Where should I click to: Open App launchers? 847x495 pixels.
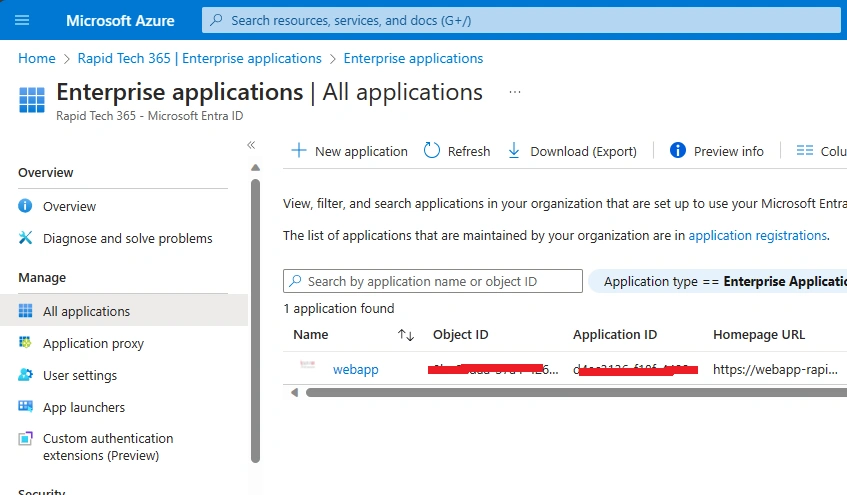click(84, 407)
